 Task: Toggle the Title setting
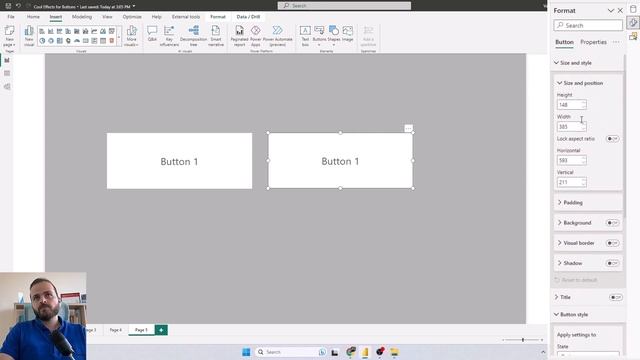616,297
